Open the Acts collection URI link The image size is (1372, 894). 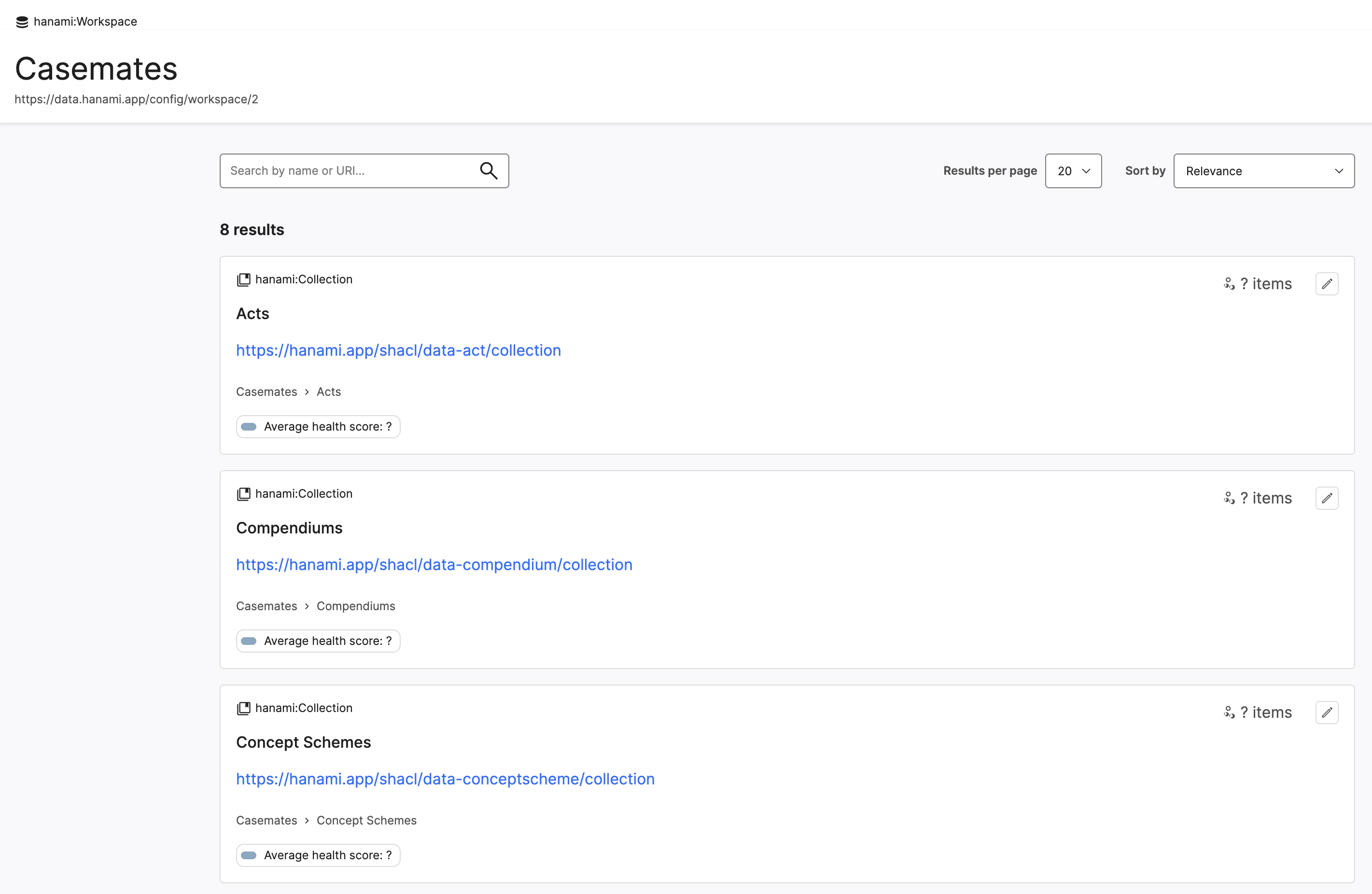pos(398,349)
